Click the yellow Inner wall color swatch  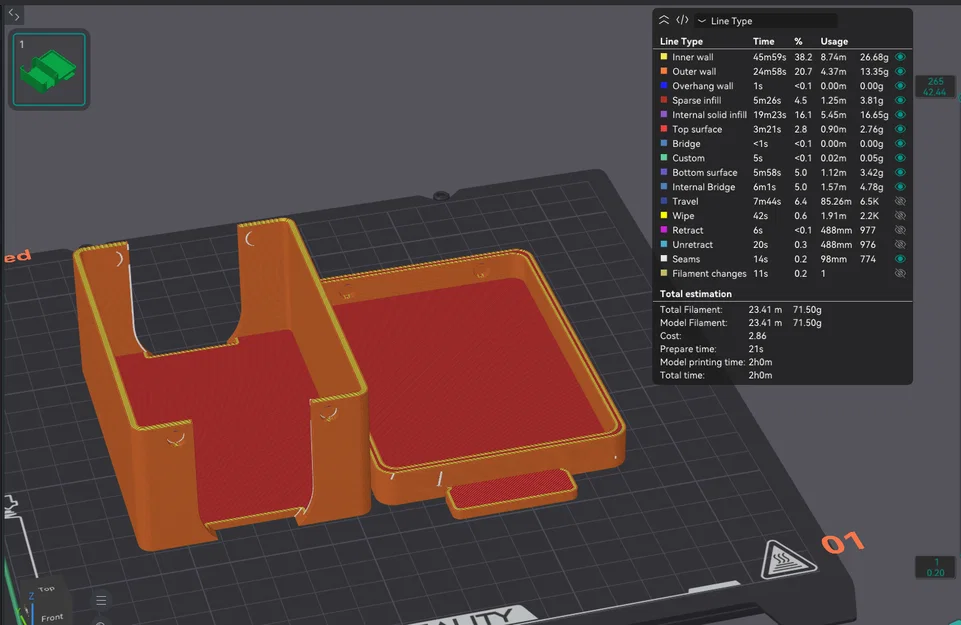pyautogui.click(x=664, y=56)
